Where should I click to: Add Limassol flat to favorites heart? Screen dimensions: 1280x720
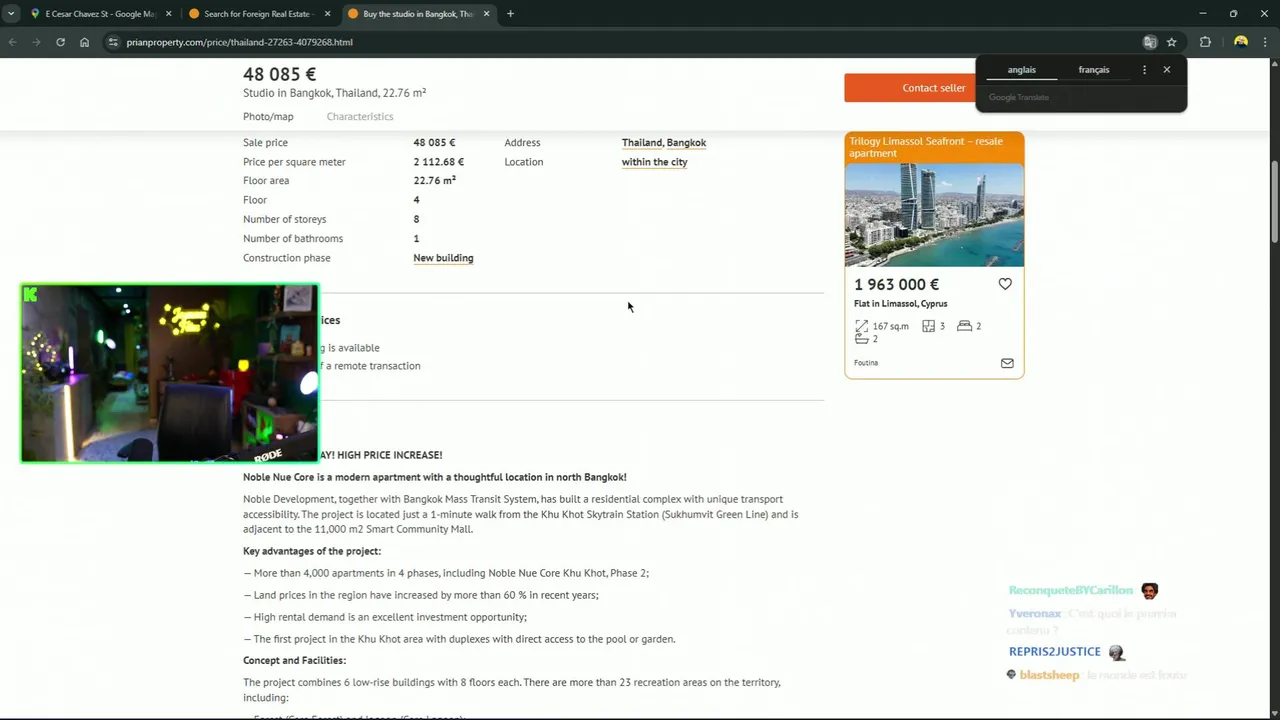1005,284
